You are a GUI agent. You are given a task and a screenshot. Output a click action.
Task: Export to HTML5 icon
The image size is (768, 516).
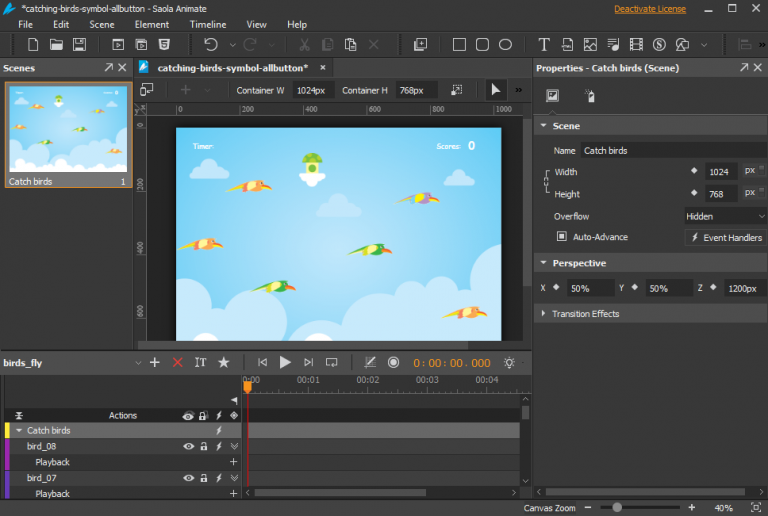coord(165,45)
